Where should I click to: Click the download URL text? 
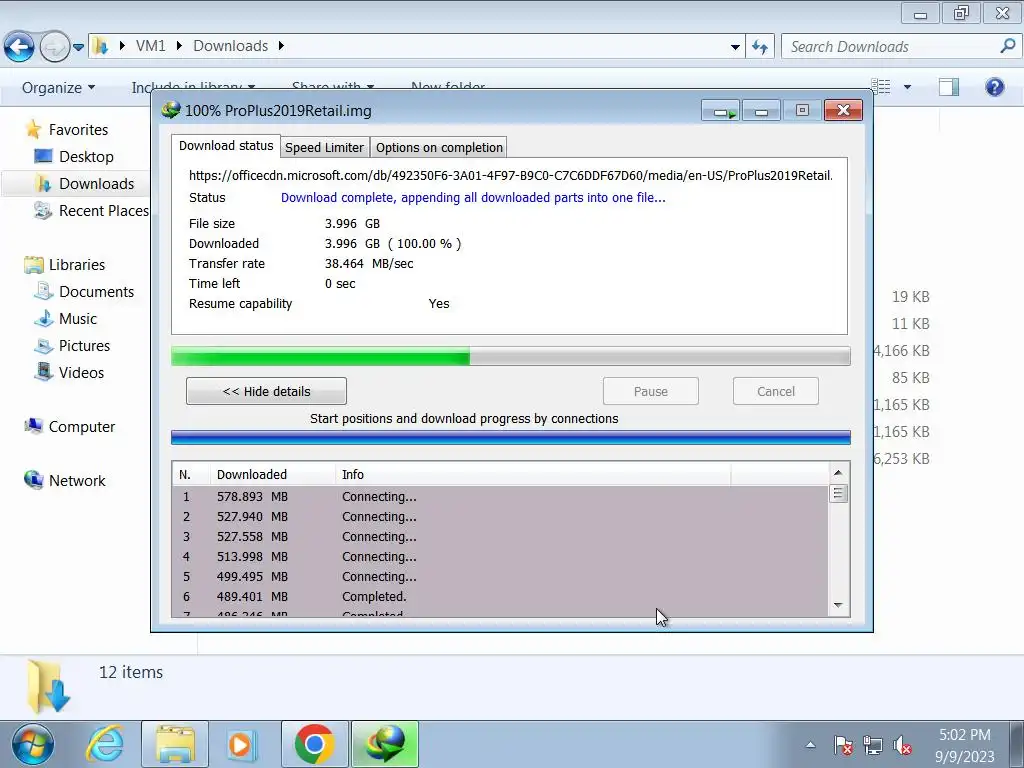511,176
